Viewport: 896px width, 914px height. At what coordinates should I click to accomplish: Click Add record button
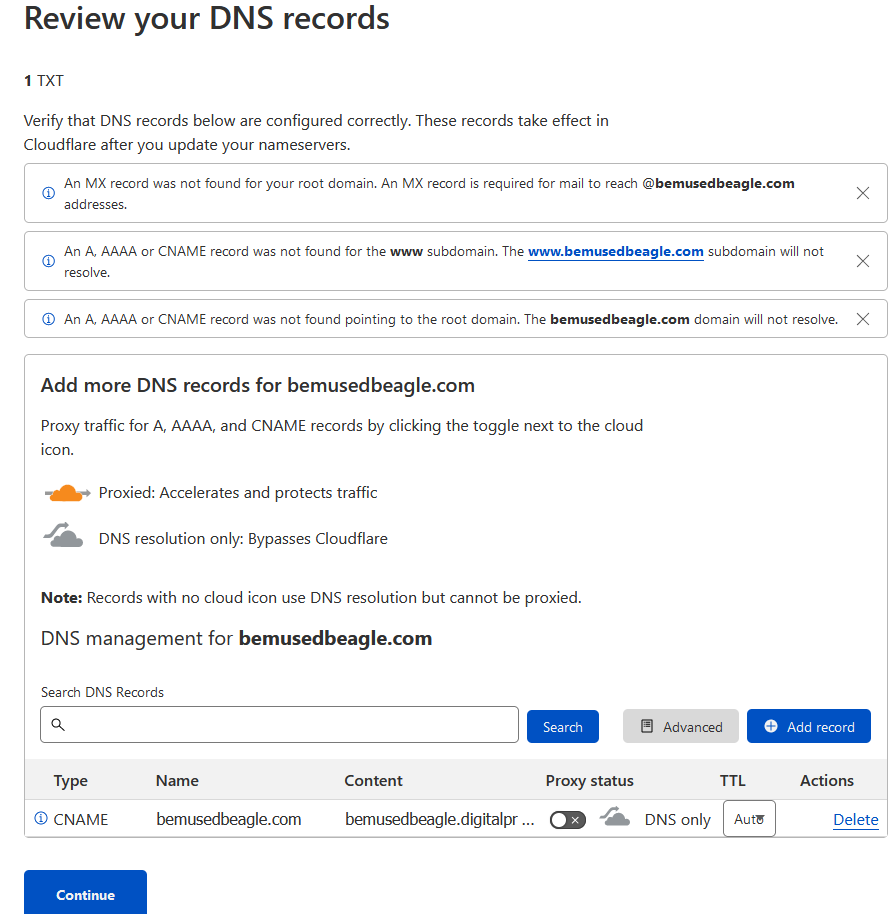point(809,726)
